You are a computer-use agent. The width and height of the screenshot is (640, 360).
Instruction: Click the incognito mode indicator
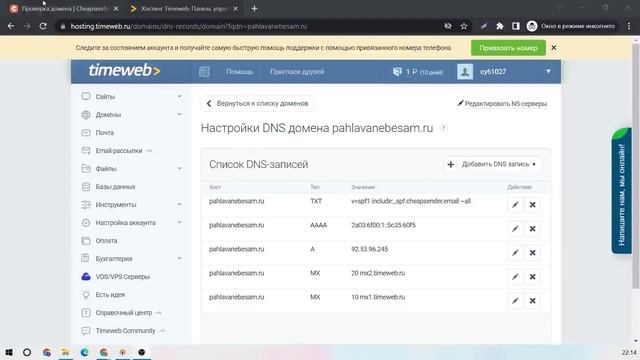click(571, 26)
